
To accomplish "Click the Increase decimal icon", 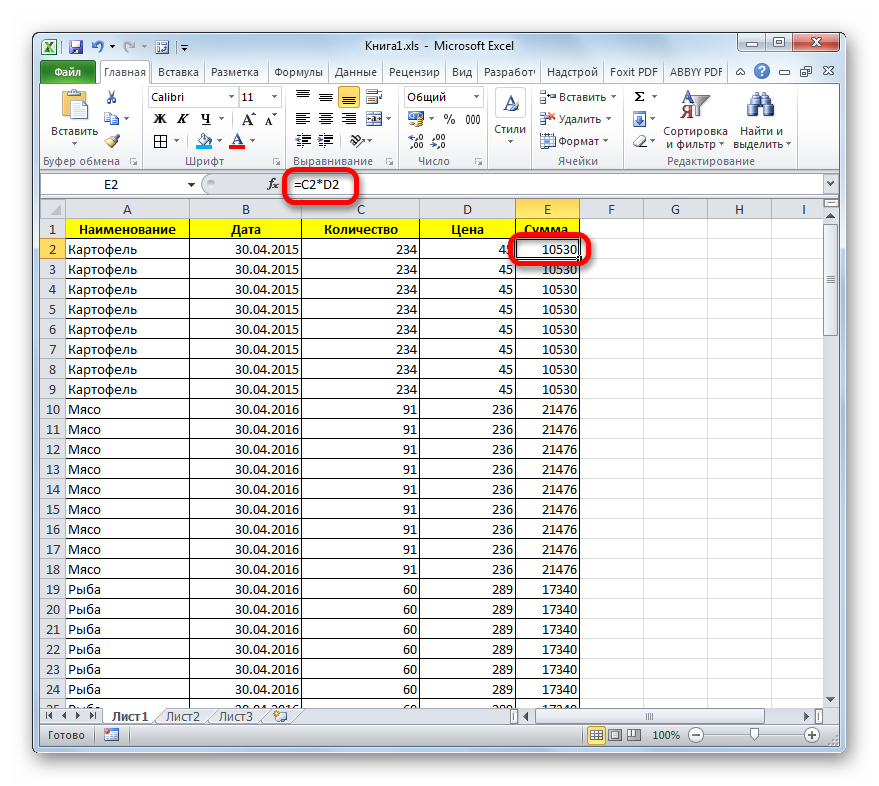I will (x=415, y=141).
